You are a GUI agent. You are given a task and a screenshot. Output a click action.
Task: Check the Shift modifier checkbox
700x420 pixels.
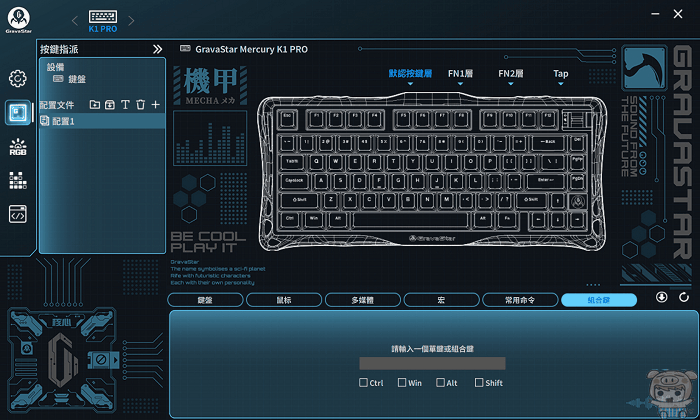click(x=479, y=382)
